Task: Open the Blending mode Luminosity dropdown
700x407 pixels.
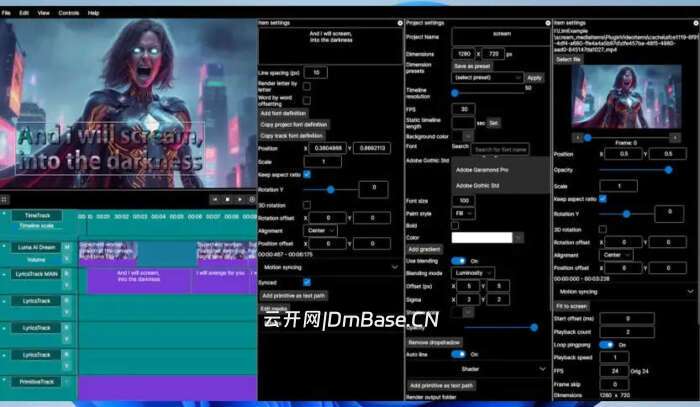Action: point(473,272)
